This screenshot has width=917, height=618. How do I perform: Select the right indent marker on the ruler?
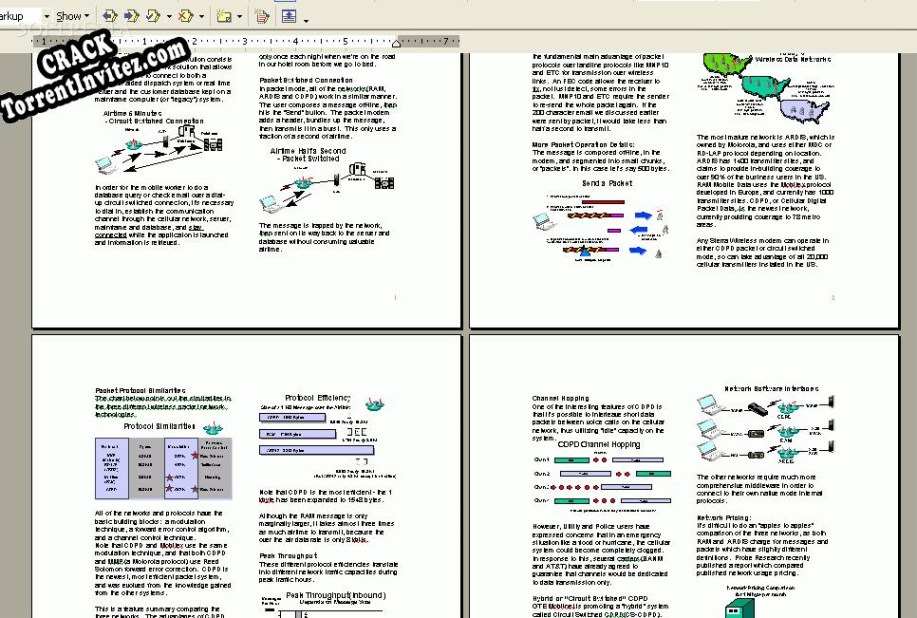point(397,42)
